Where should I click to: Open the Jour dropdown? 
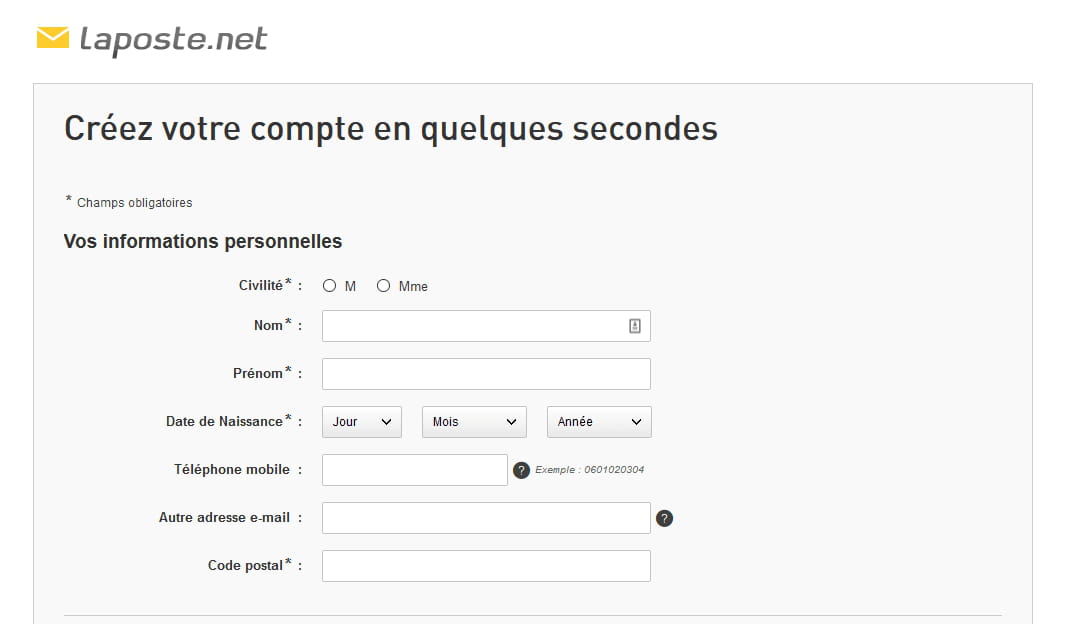click(x=361, y=422)
